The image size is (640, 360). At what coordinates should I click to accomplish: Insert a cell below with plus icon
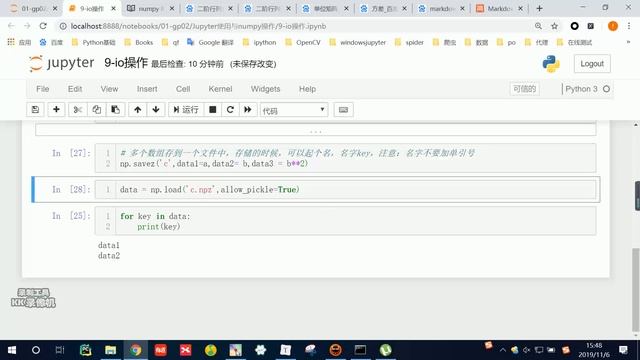[56, 109]
